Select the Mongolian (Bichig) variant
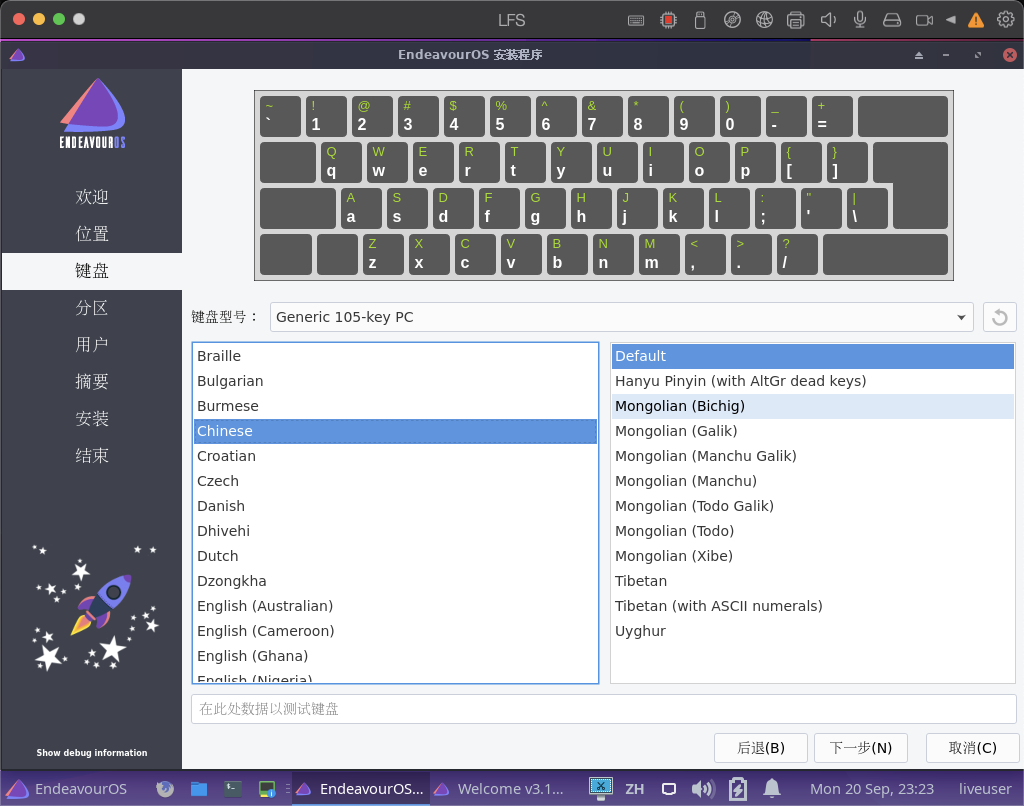1024x806 pixels. click(812, 406)
